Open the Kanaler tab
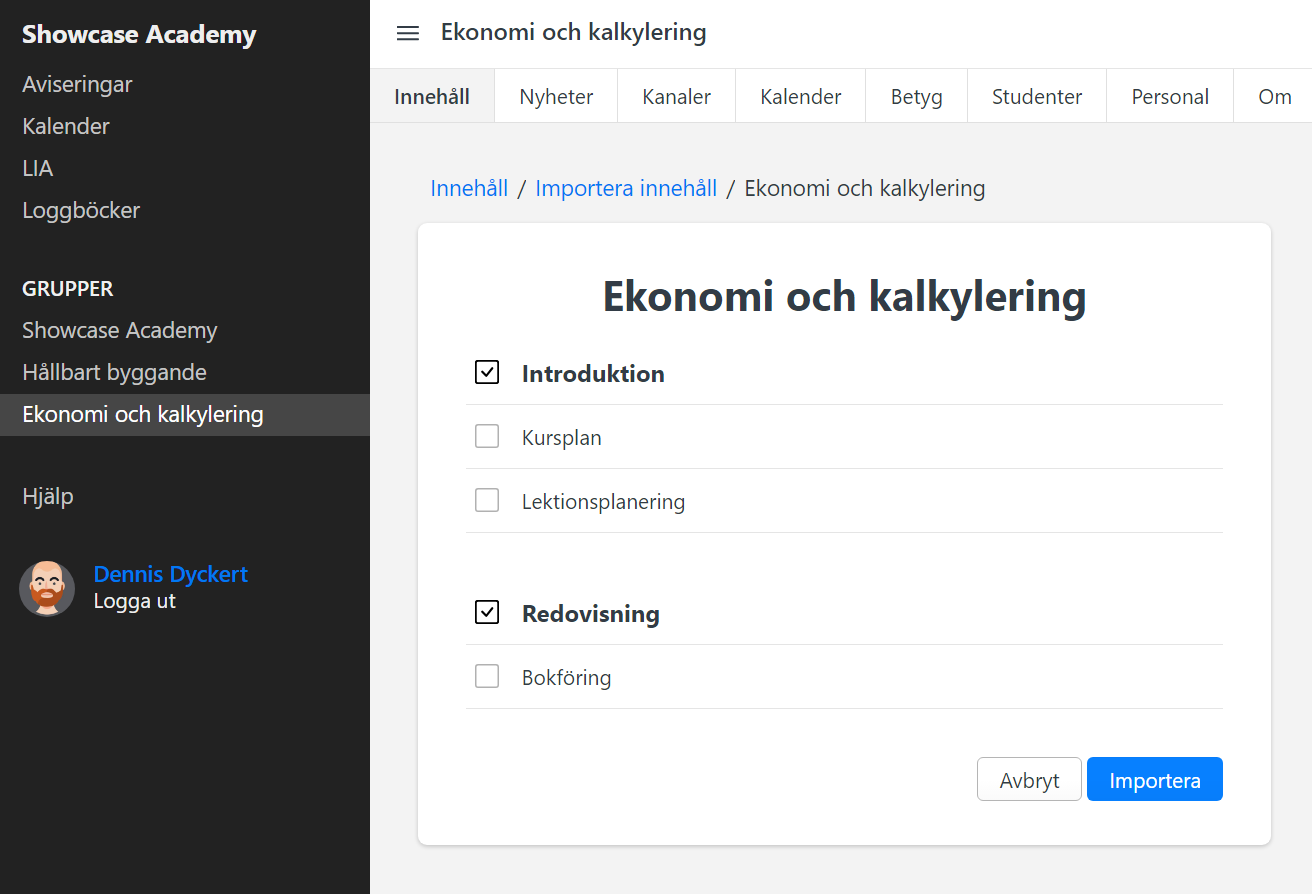The width and height of the screenshot is (1312, 894). [677, 97]
